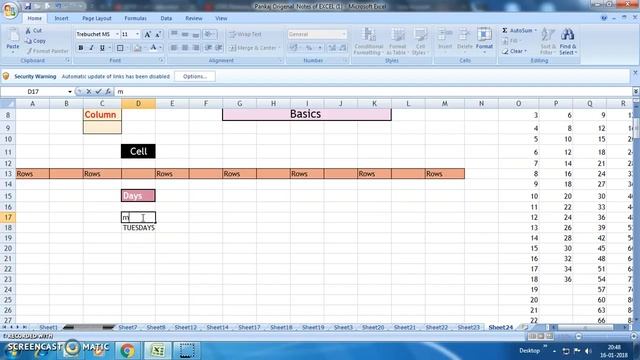Open the Number Format dropdown
Viewport: 640px width, 360px height.
point(344,34)
